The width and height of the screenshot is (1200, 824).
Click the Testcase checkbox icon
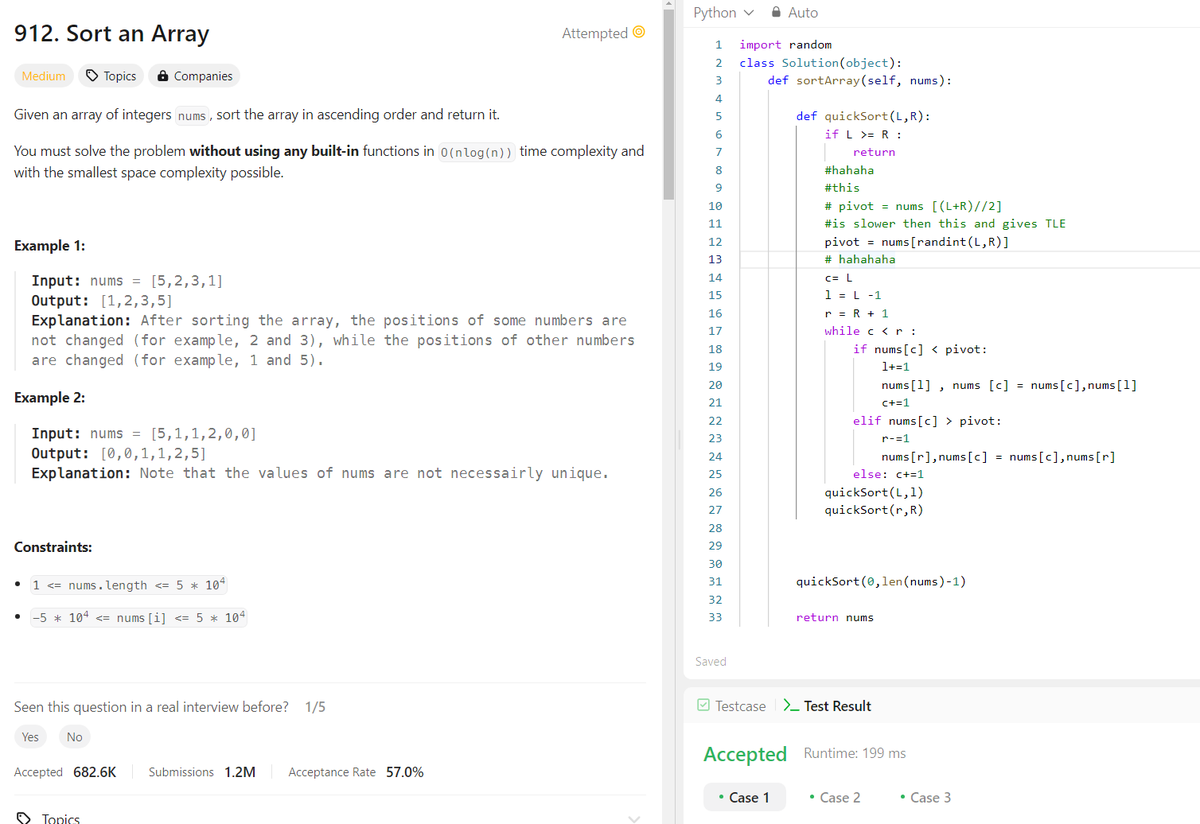point(703,706)
